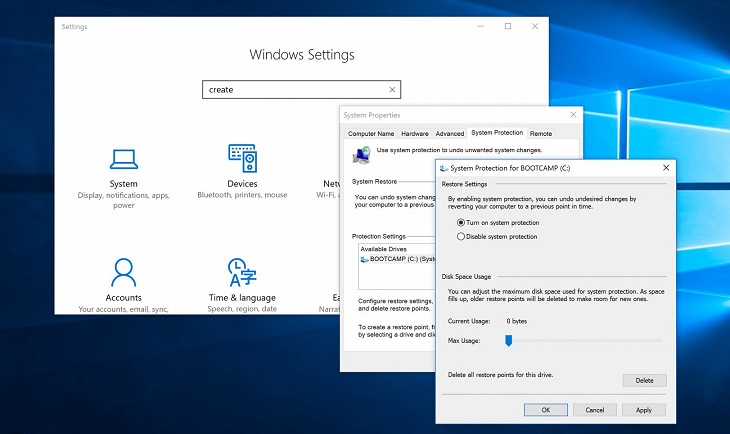The width and height of the screenshot is (730, 434).
Task: Open the Remote tab
Action: pyautogui.click(x=541, y=134)
